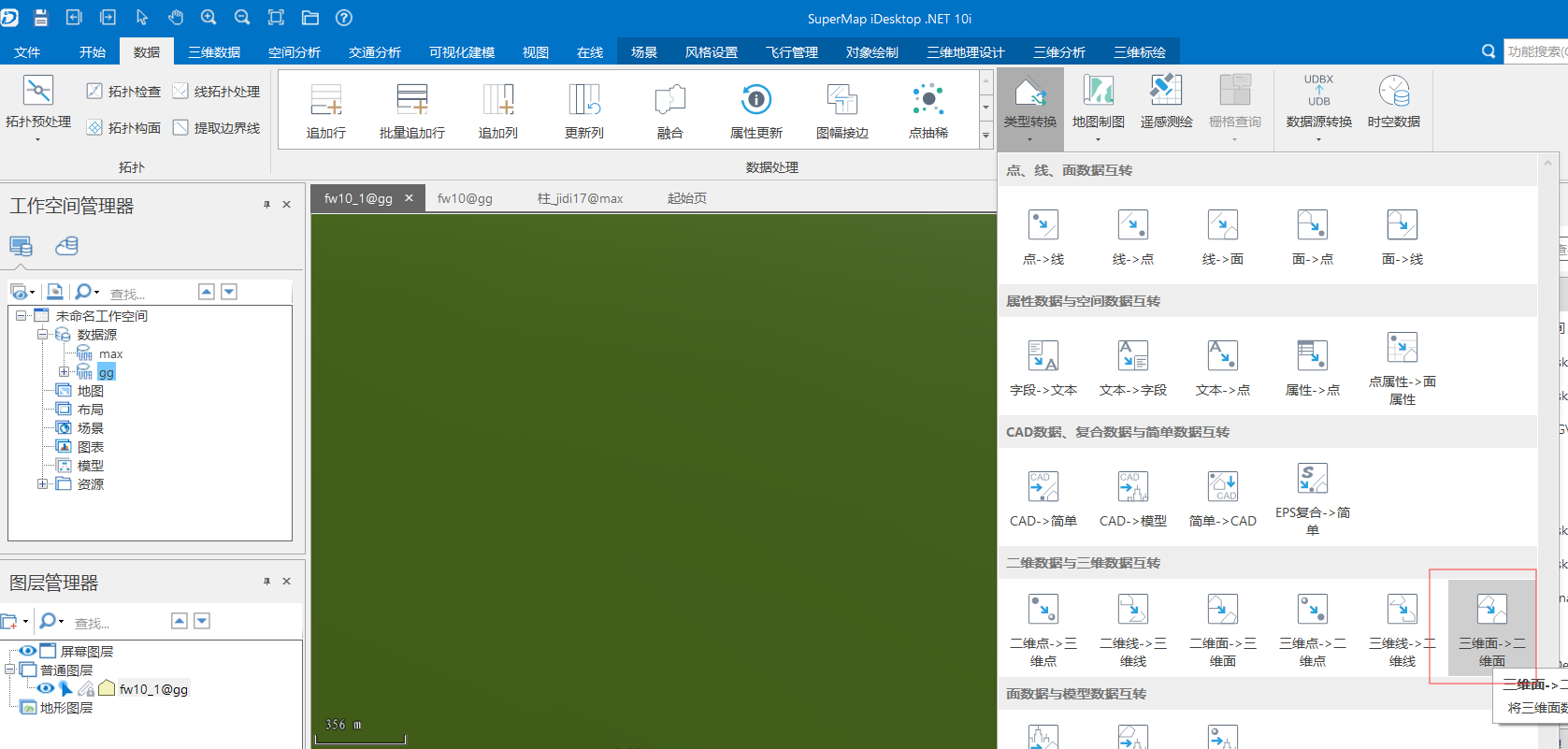Screen dimensions: 1568x749
Task: Select 点属性->面属性 conversion
Action: [x=1402, y=369]
